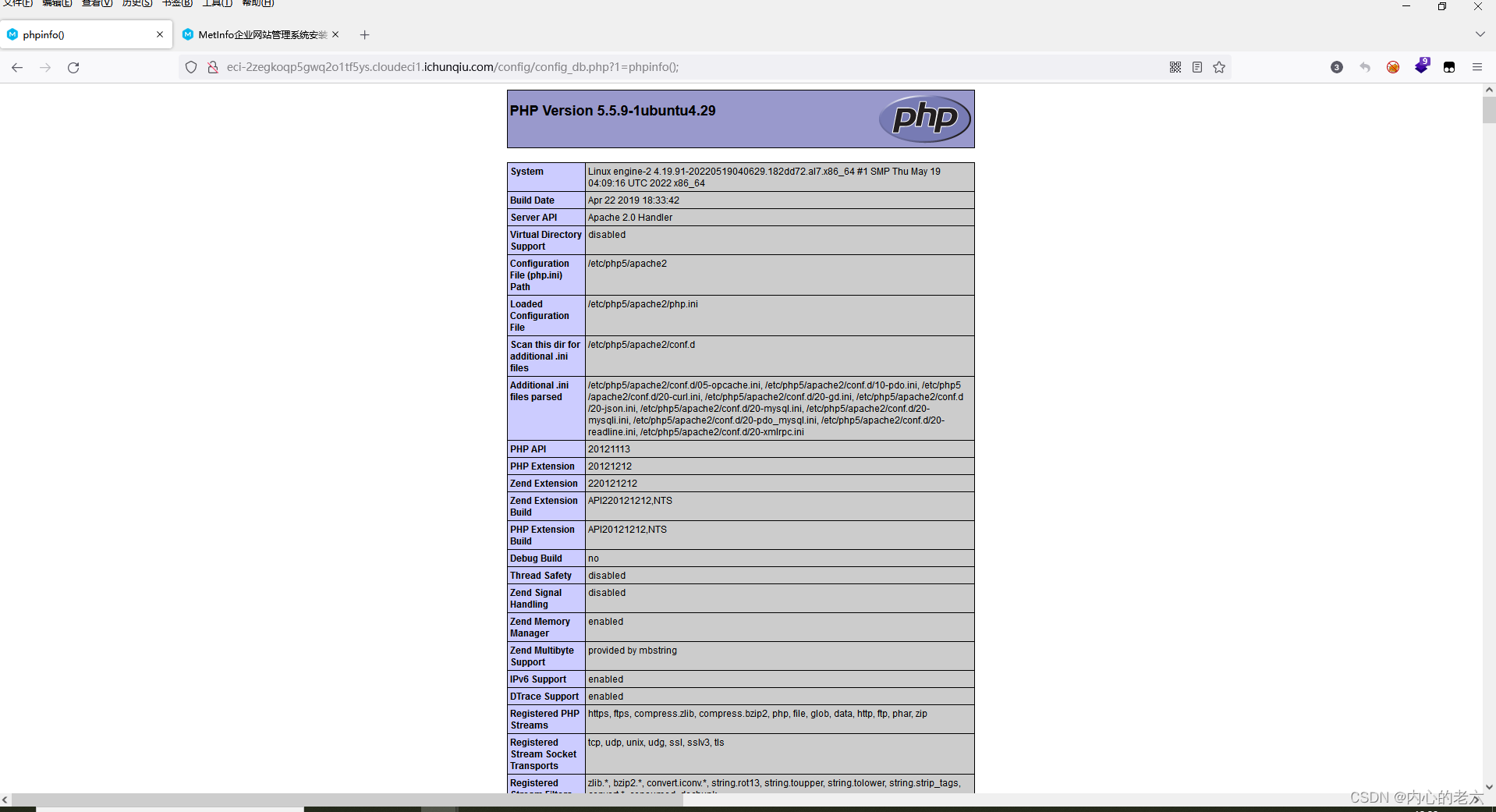
Task: Click the scroll up arrow
Action: coord(1489,90)
